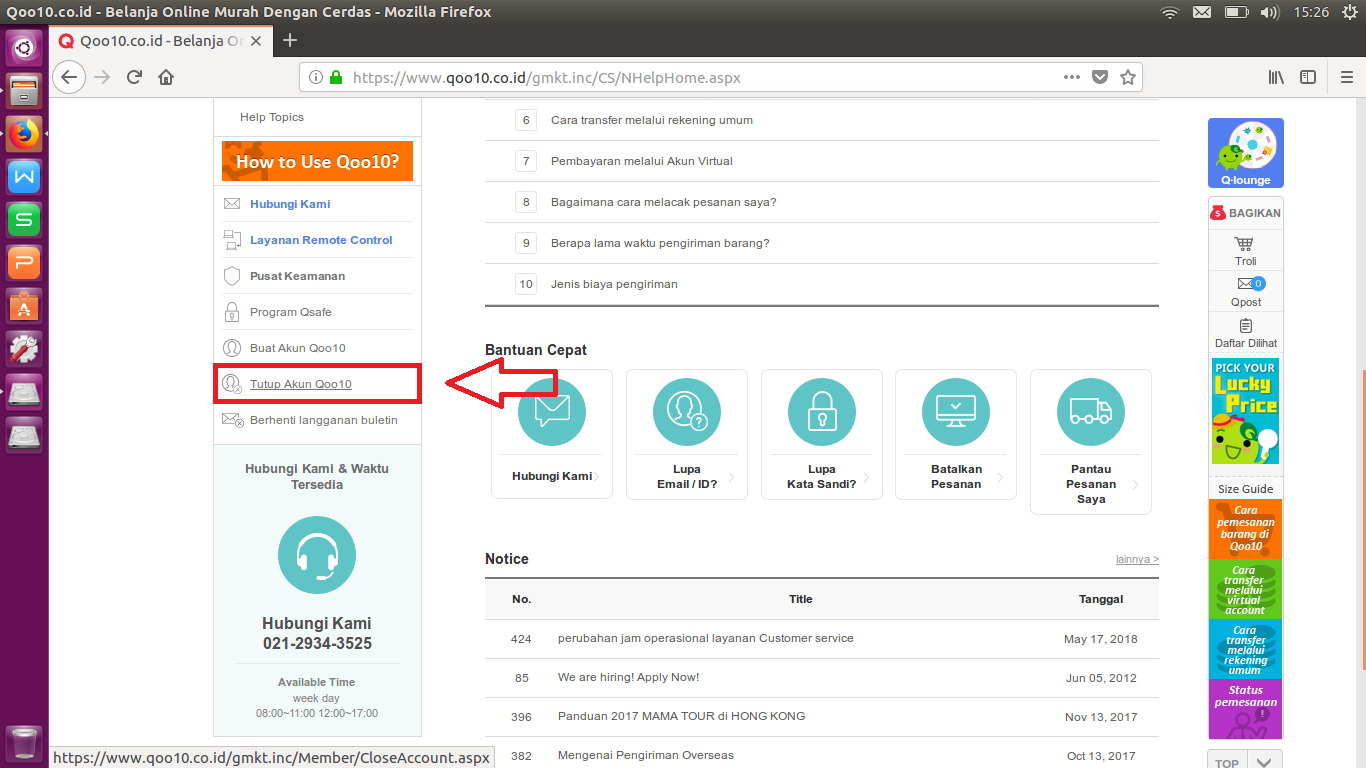Image resolution: width=1366 pixels, height=768 pixels.
Task: Click the Lupa Email / ID person icon
Action: tap(687, 412)
